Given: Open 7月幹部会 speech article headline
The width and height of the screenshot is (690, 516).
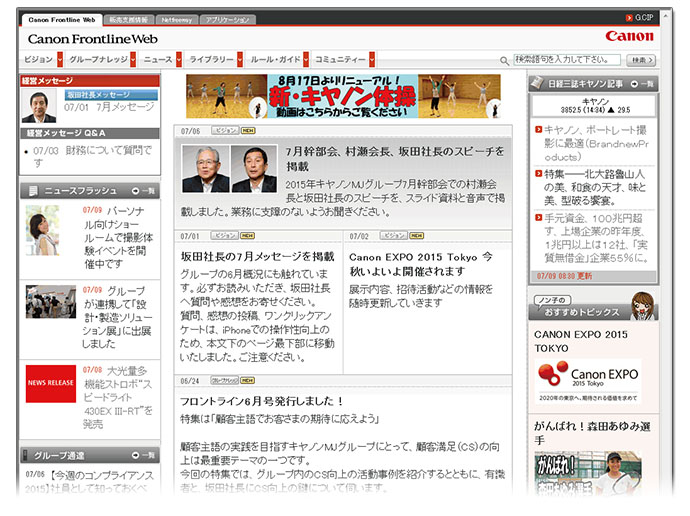Looking at the screenshot, I should click(x=395, y=159).
